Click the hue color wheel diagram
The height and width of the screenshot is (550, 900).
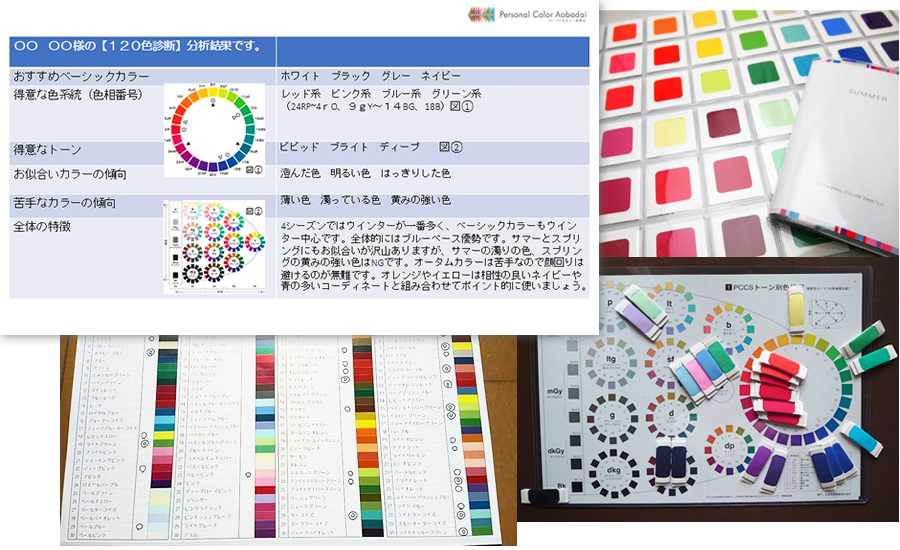click(x=214, y=130)
